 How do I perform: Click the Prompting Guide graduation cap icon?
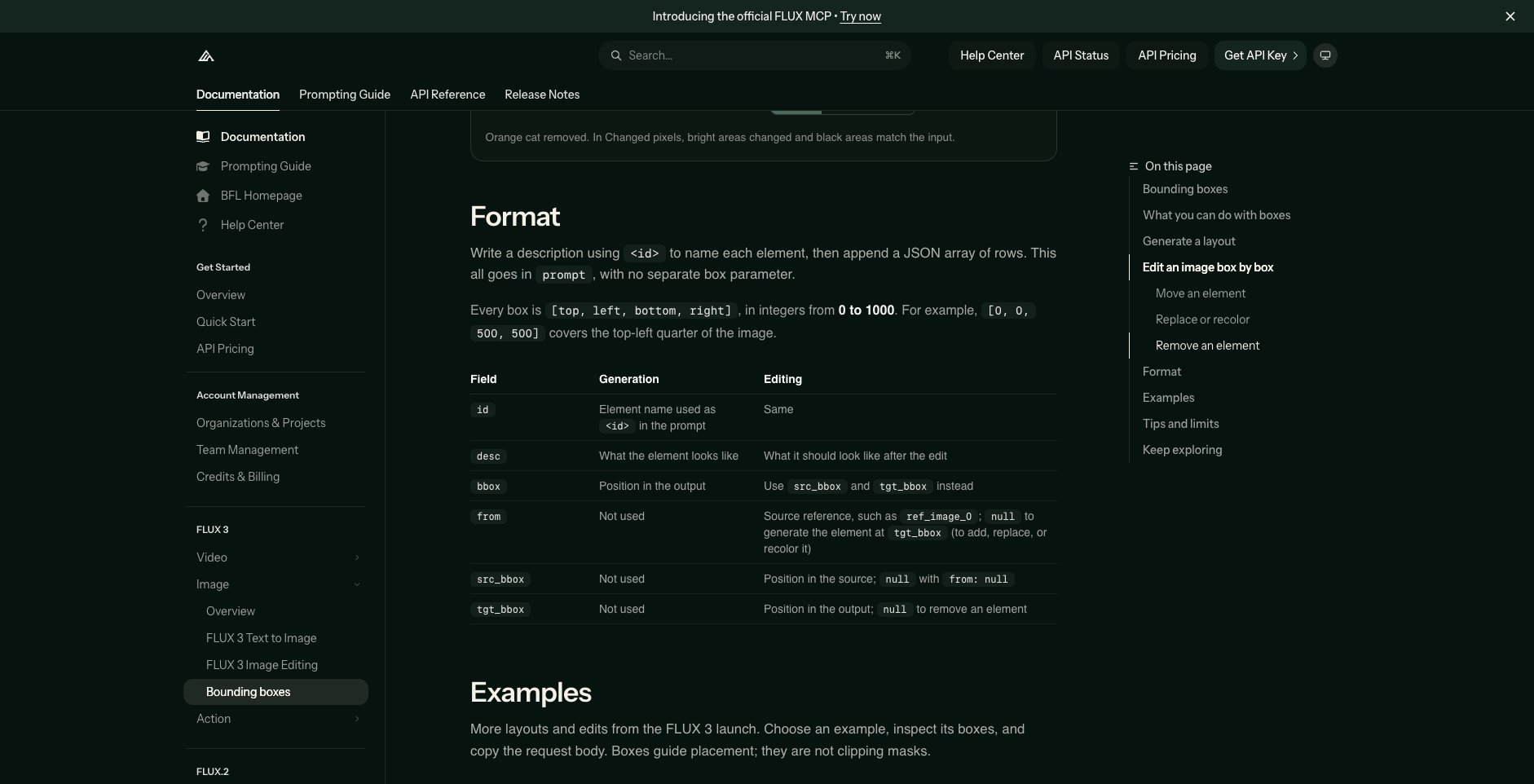[x=203, y=166]
